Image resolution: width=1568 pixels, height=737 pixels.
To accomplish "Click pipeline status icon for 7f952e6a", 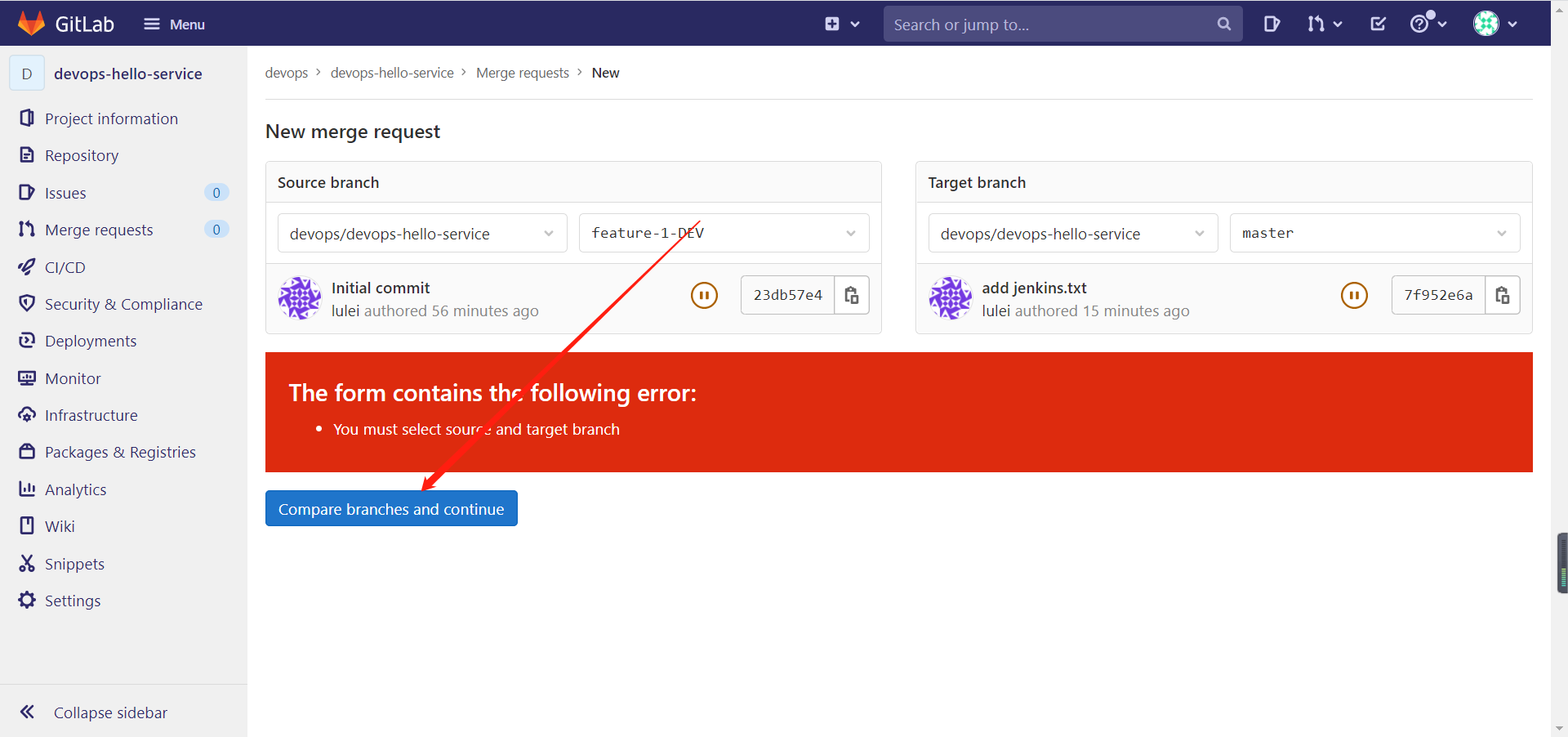I will pyautogui.click(x=1354, y=295).
